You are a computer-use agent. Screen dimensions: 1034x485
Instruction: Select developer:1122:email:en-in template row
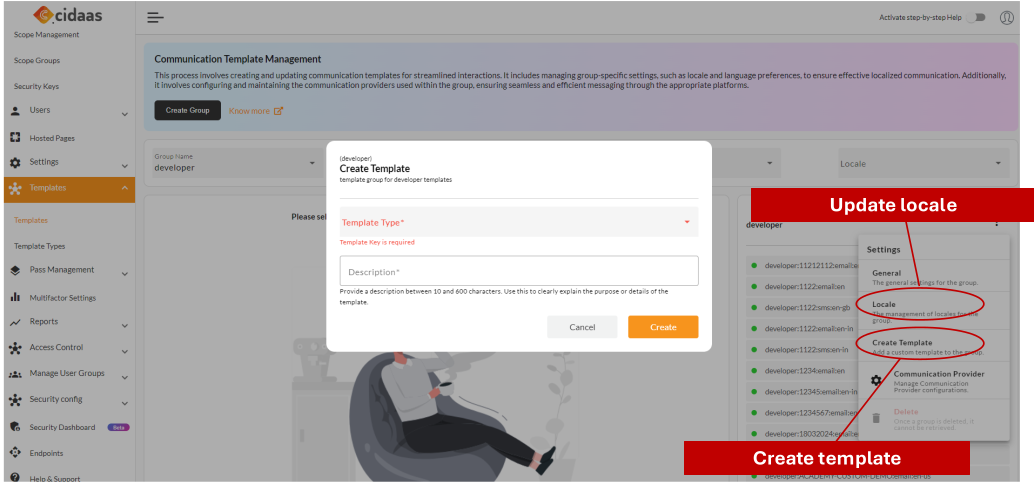click(x=803, y=328)
